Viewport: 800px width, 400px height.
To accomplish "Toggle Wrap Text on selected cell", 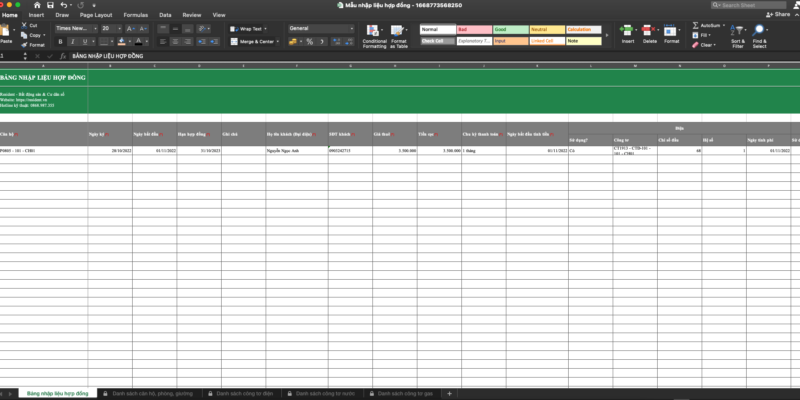I will (x=248, y=29).
